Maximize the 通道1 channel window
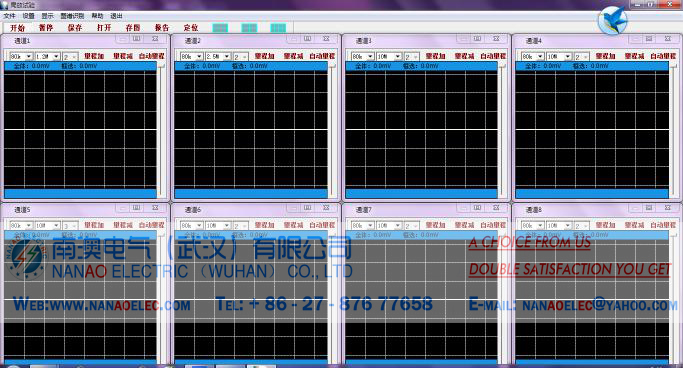Viewport: 683px width, 368px height. 137,39
